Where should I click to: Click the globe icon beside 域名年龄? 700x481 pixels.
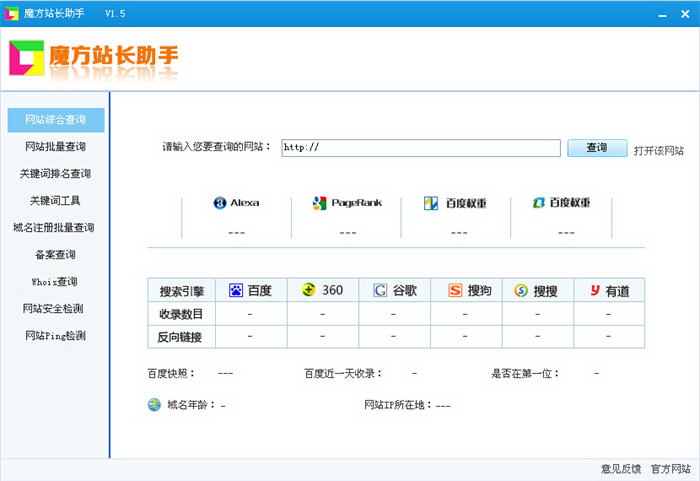154,406
